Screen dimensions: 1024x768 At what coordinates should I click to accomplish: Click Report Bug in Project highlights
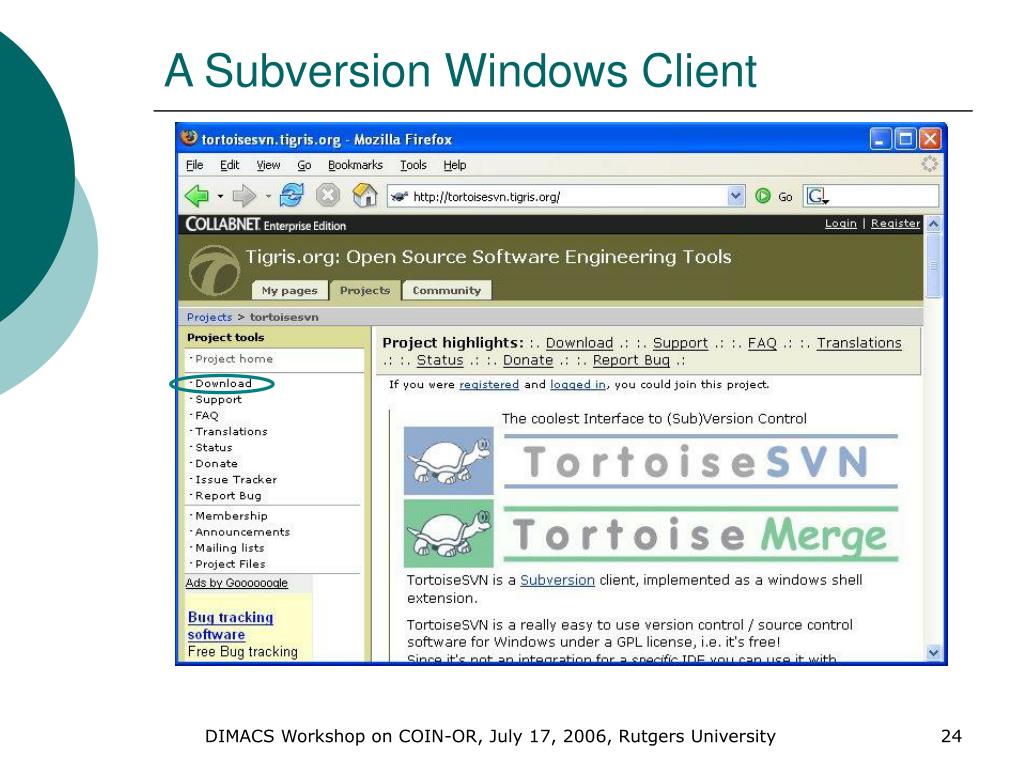(x=631, y=360)
